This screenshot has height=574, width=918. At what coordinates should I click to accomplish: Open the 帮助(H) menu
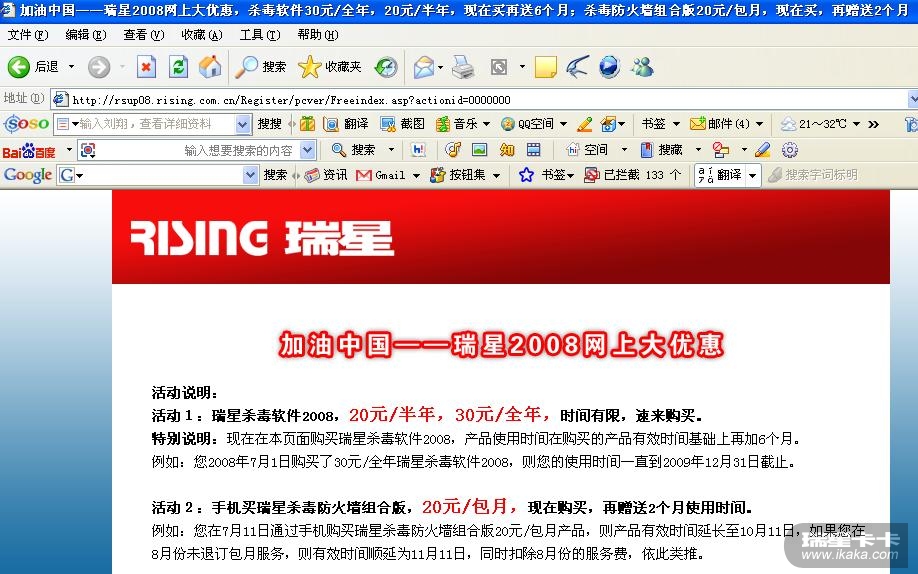tap(318, 35)
